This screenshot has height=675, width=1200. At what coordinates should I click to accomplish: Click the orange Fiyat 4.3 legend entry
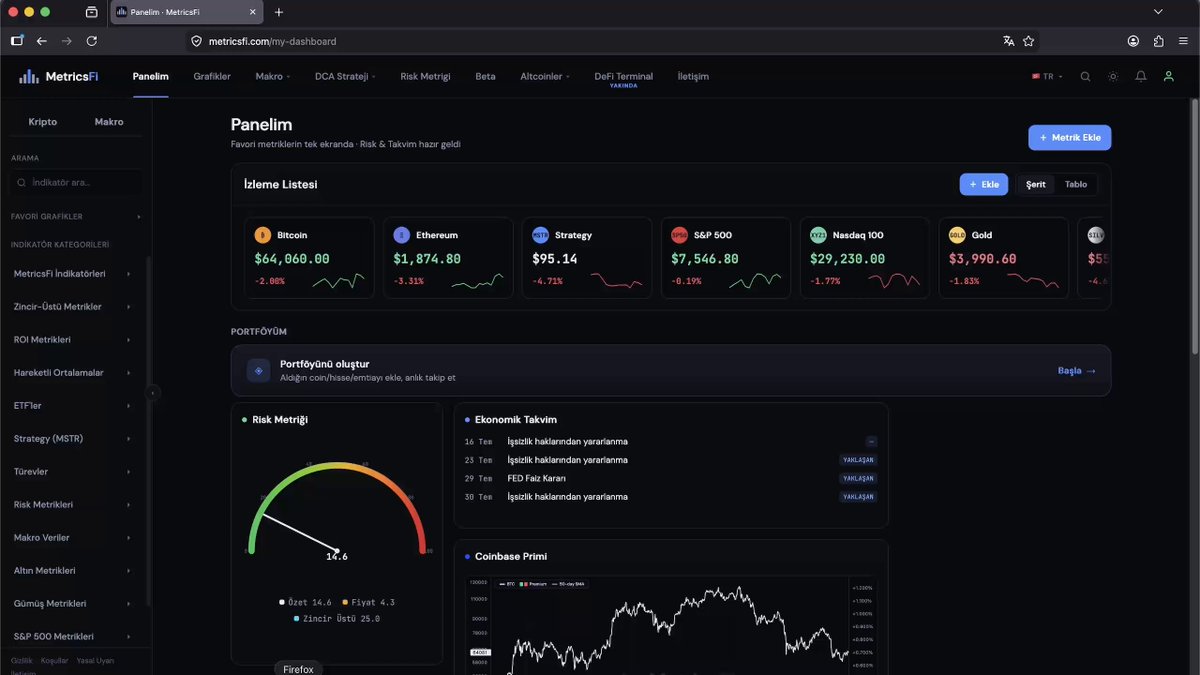pos(369,602)
